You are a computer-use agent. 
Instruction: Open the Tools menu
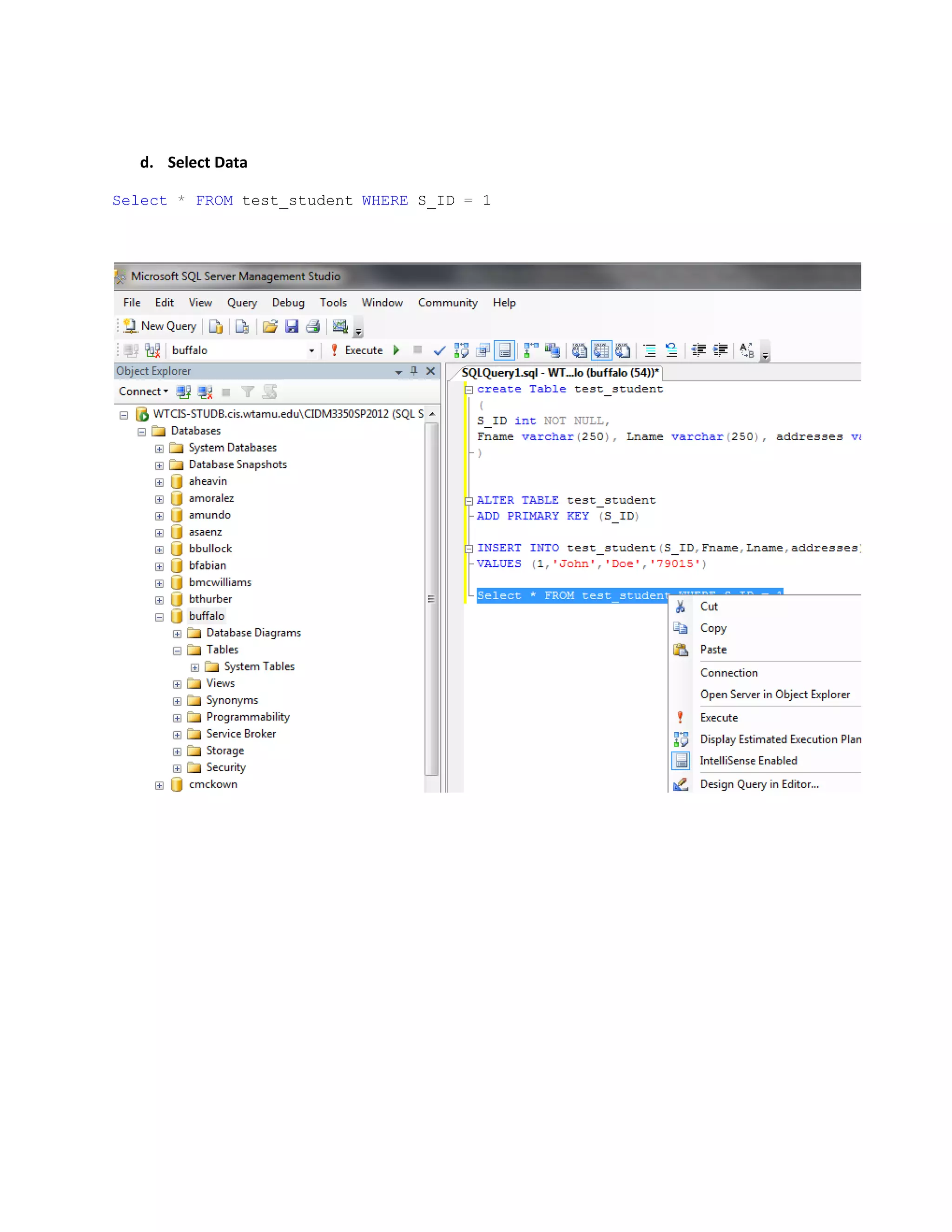(333, 302)
